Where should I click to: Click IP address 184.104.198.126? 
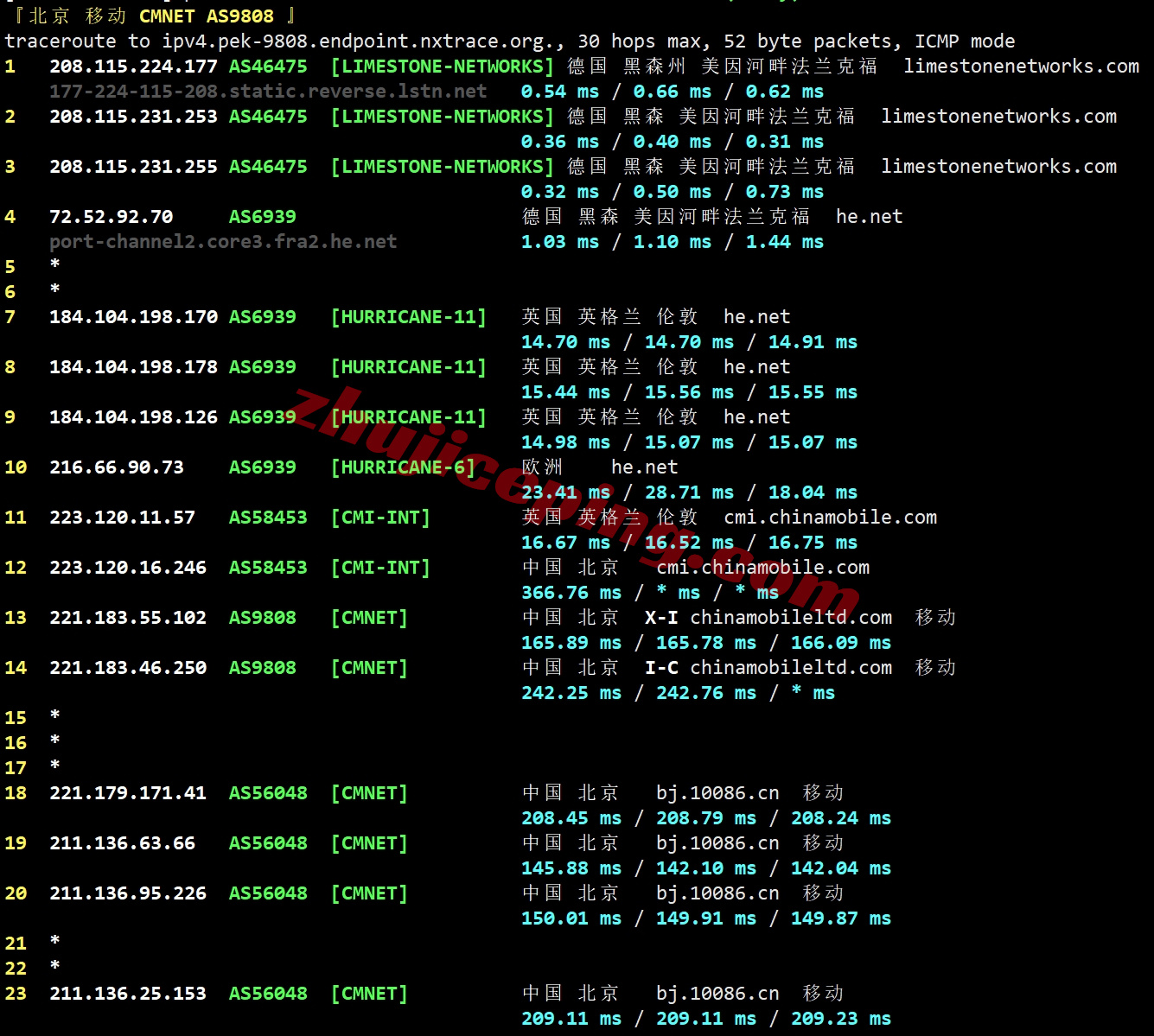[x=133, y=417]
